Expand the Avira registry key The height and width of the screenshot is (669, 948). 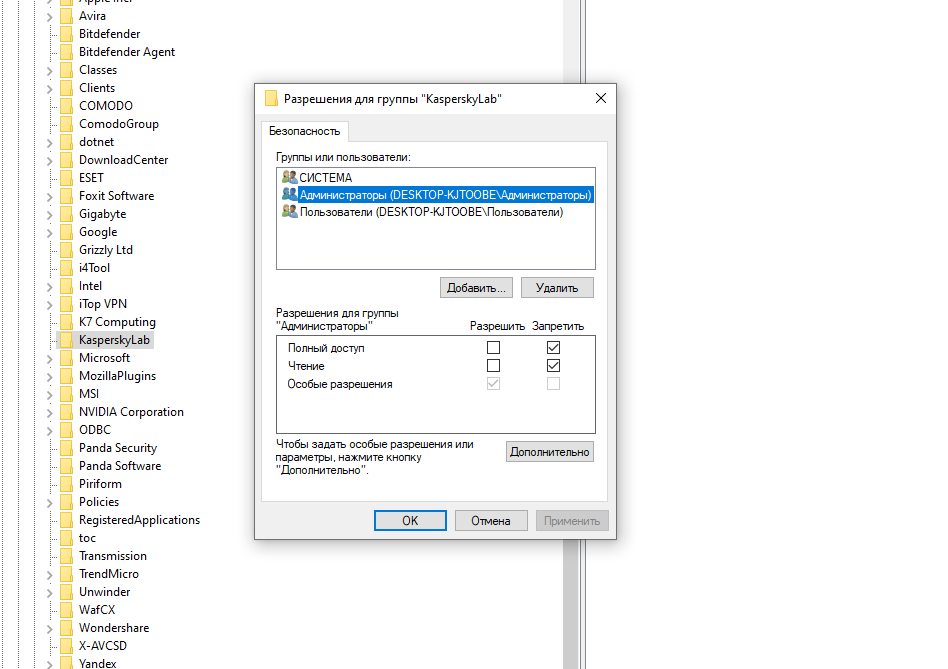coord(50,17)
